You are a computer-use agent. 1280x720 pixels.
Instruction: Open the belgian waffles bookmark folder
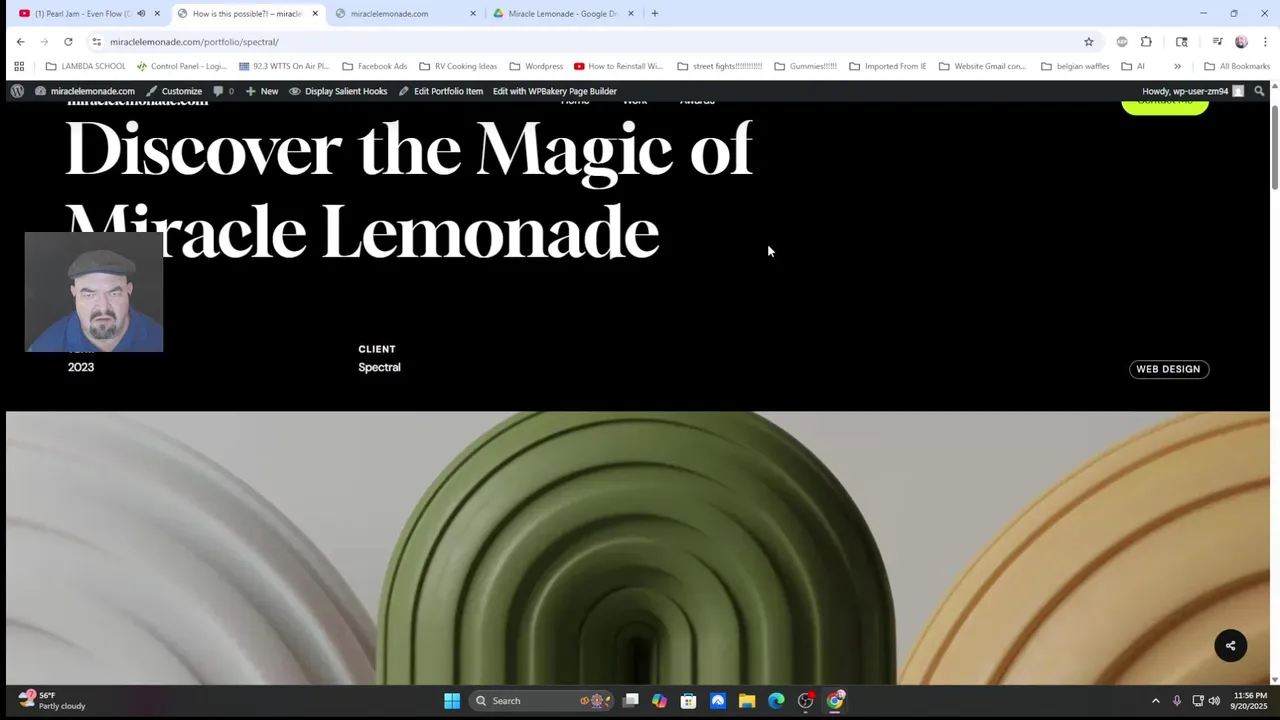(x=1075, y=66)
